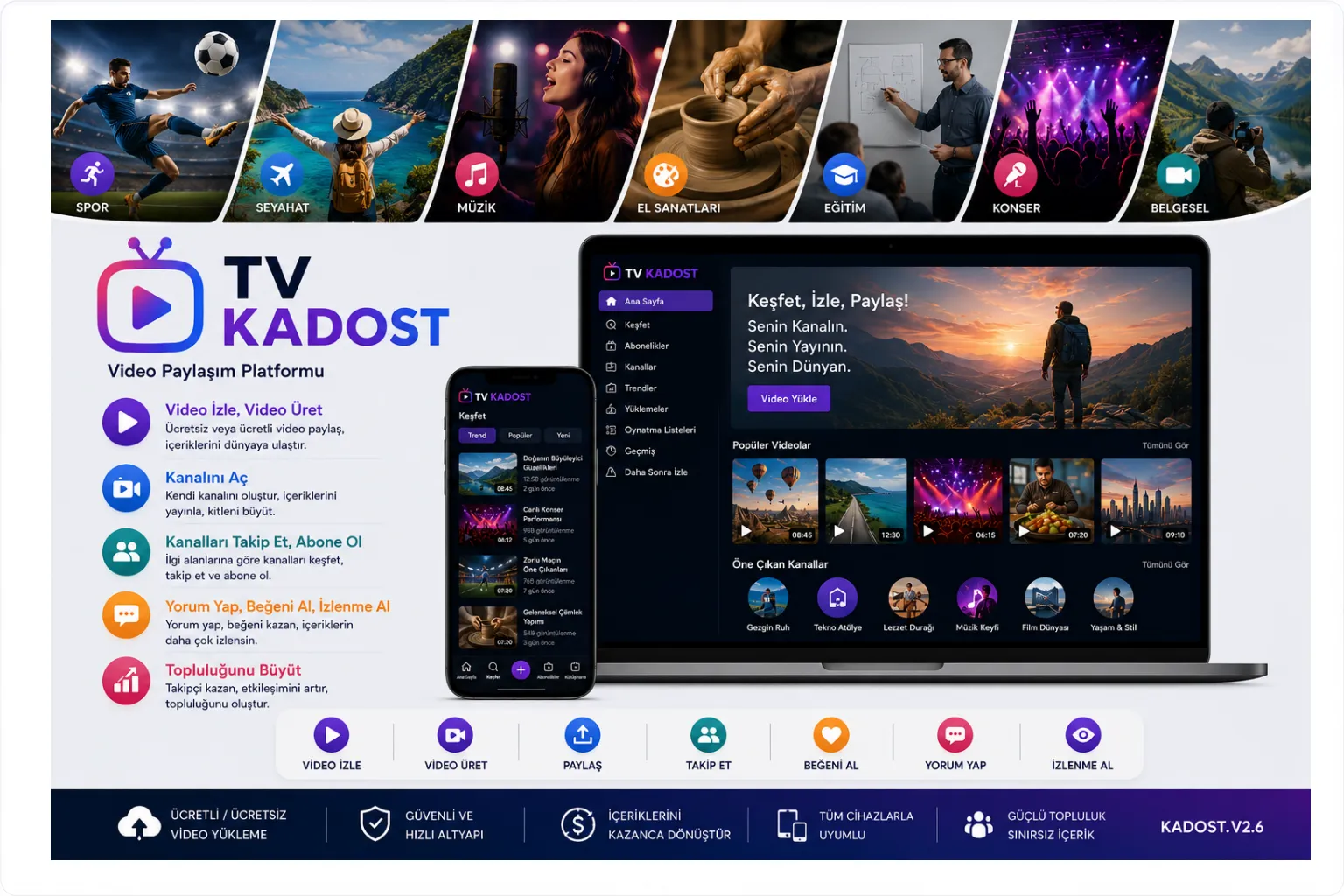Image resolution: width=1344 pixels, height=896 pixels.
Task: Click the camera icon beside Kanalını Aç
Action: pyautogui.click(x=127, y=488)
